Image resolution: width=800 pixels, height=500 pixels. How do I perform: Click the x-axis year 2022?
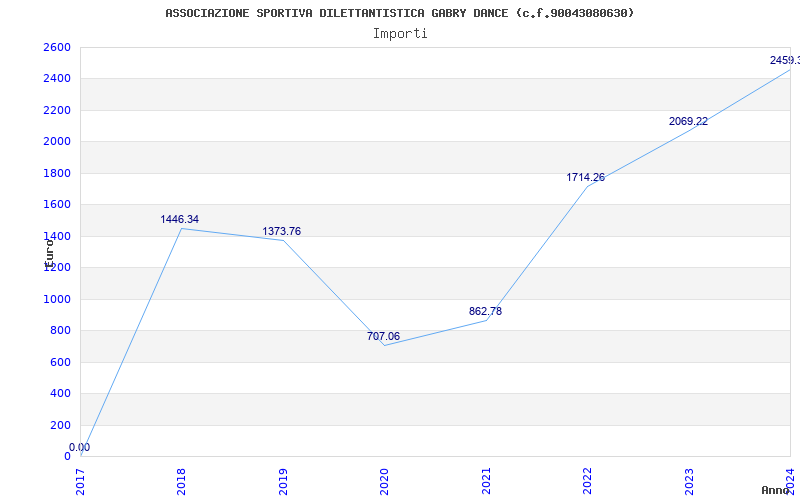pos(587,481)
